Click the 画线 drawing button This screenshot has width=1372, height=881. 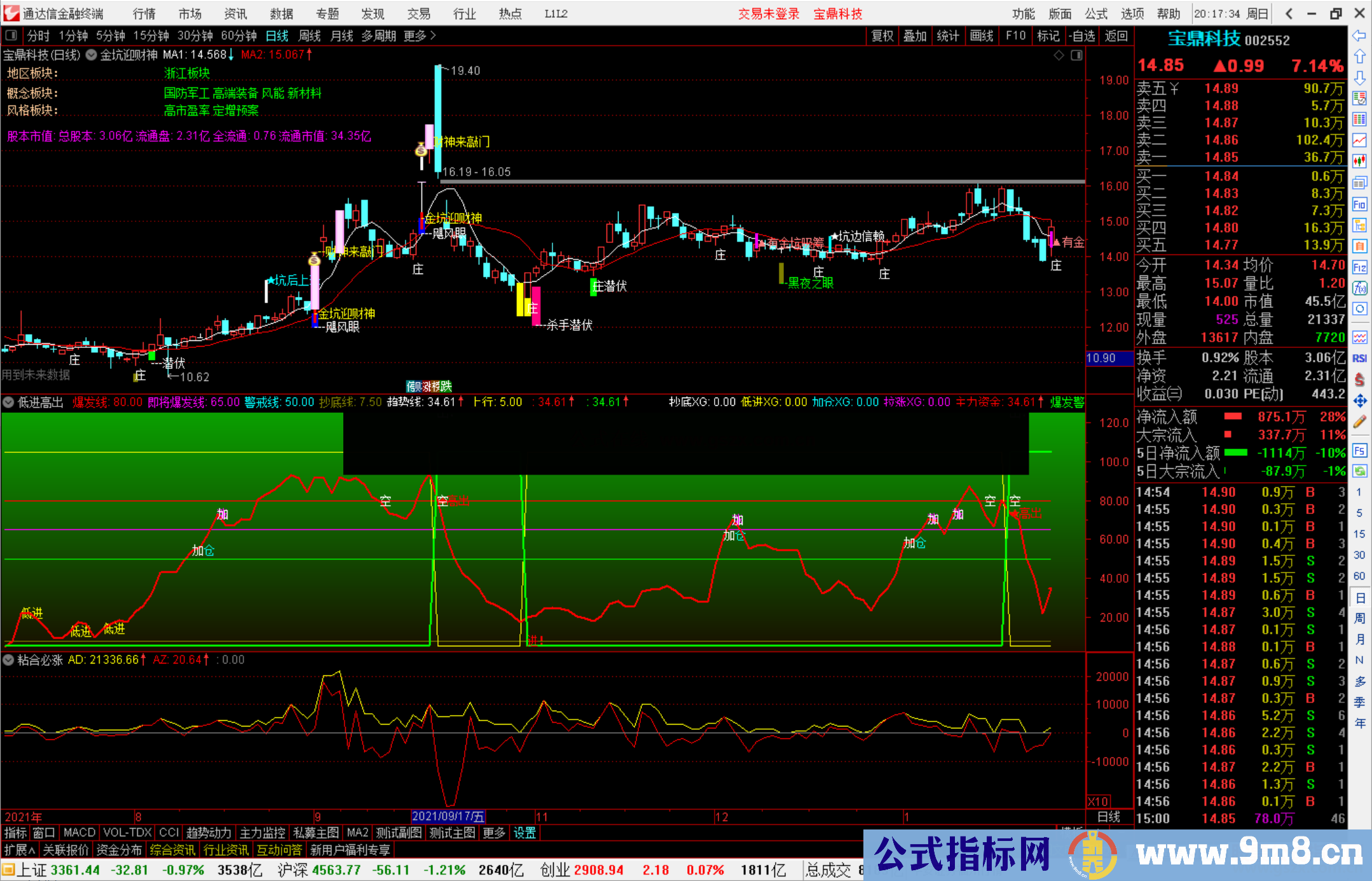(981, 36)
